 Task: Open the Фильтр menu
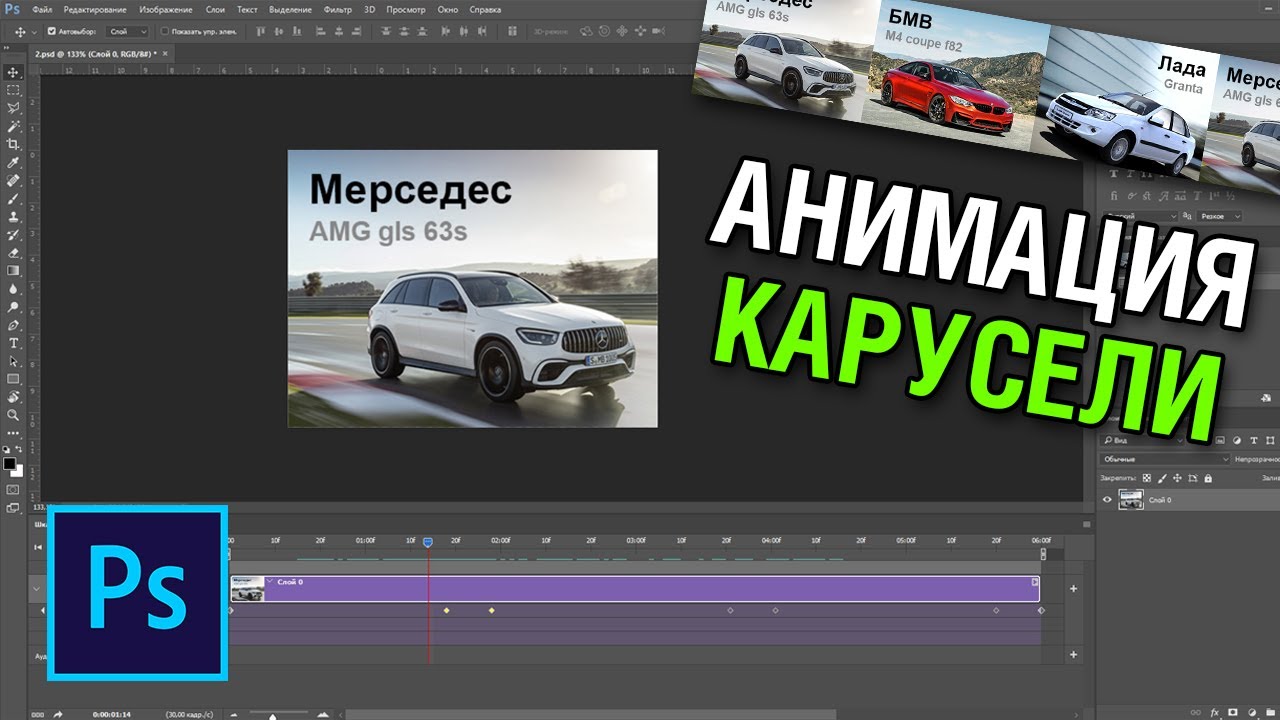click(x=337, y=9)
